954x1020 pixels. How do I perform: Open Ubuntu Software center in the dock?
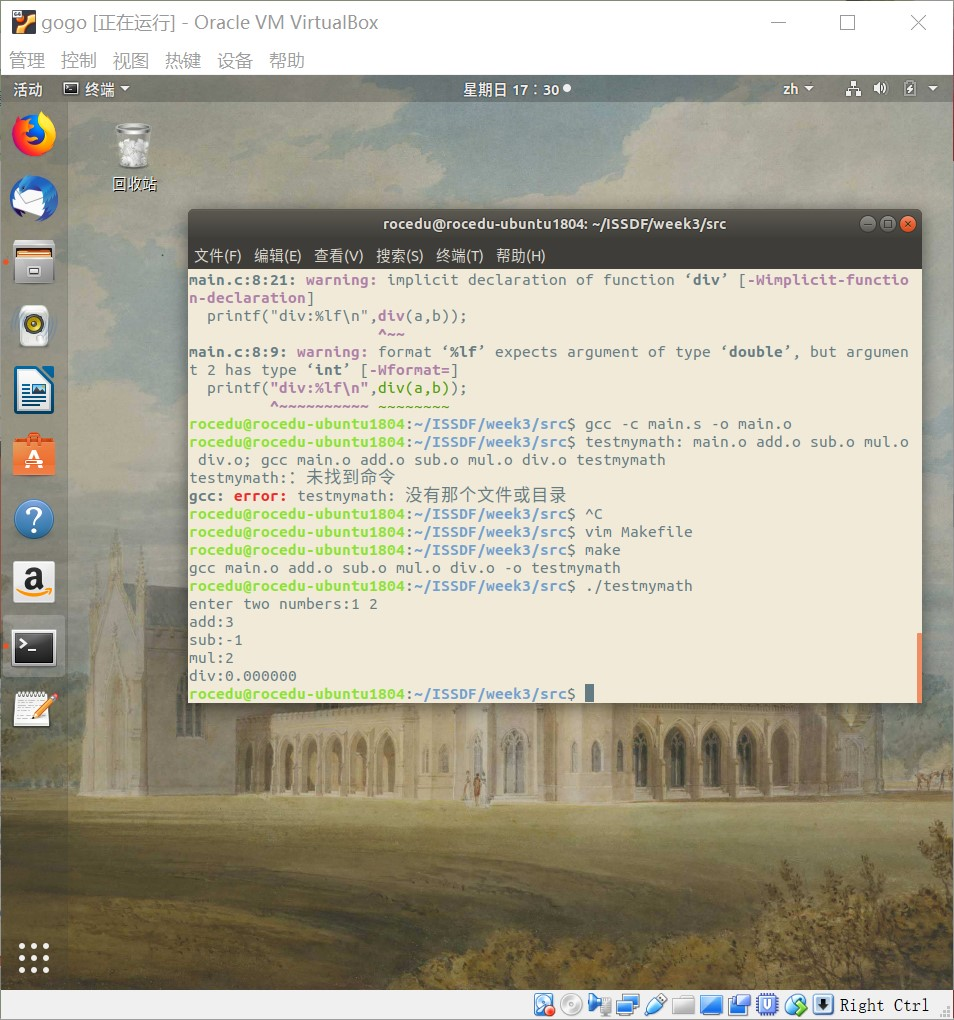(34, 454)
